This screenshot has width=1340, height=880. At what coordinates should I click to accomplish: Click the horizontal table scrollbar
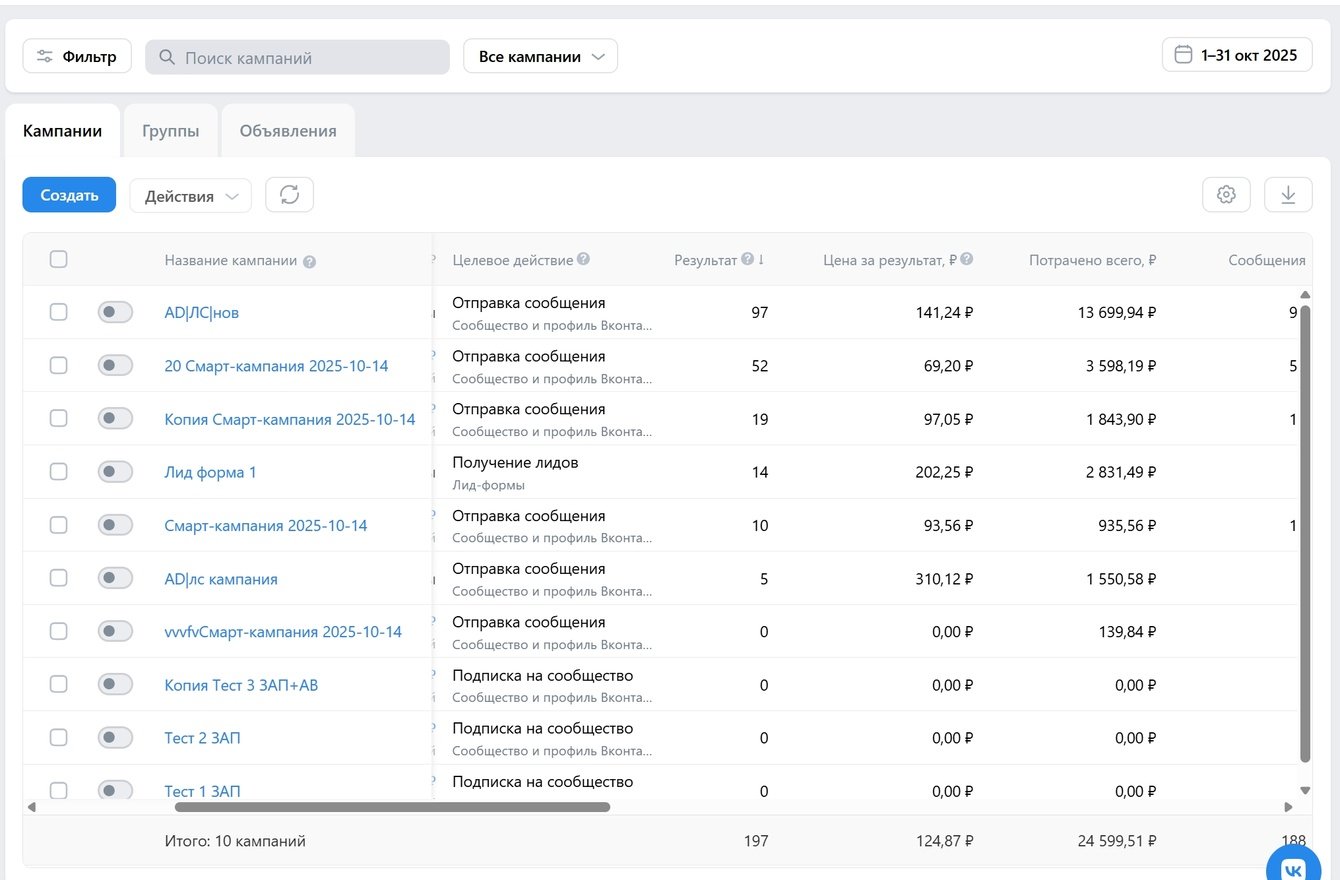point(392,806)
